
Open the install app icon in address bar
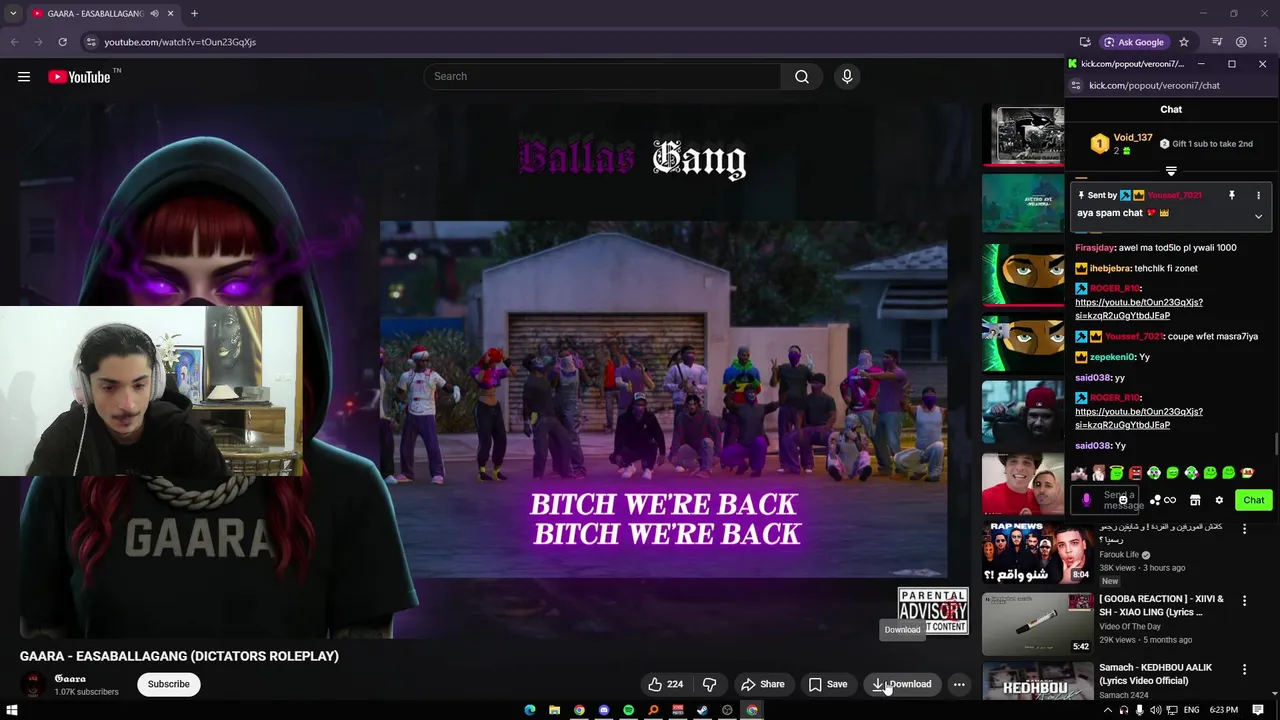point(1085,42)
